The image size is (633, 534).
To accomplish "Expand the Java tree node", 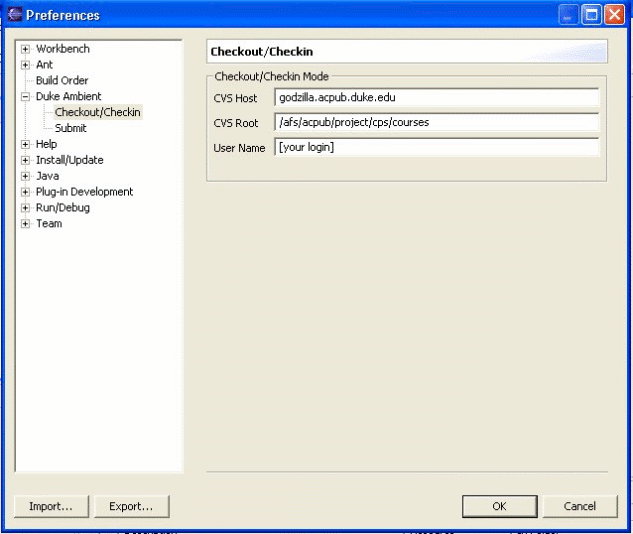I will pyautogui.click(x=25, y=176).
